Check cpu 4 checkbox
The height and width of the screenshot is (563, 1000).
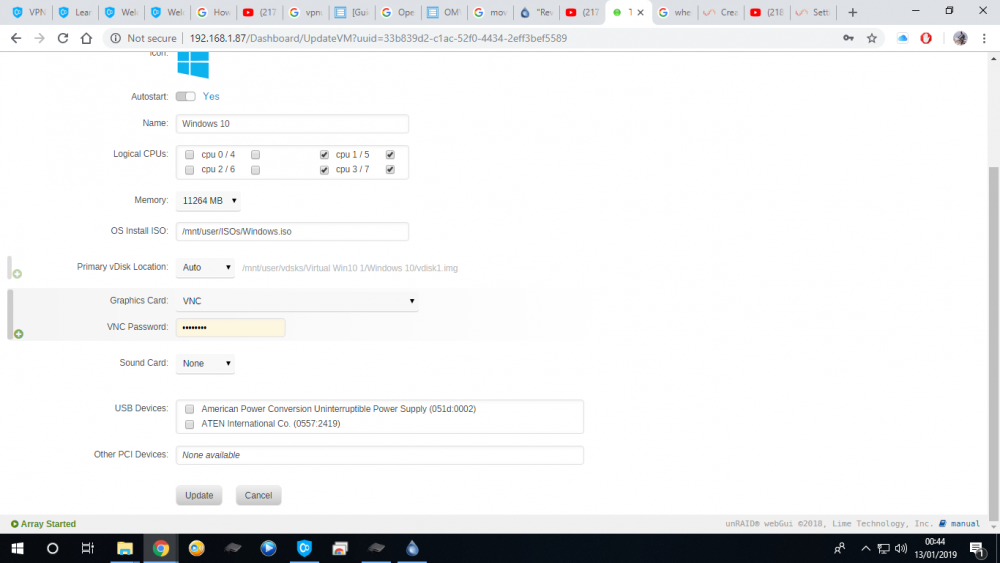click(x=255, y=155)
